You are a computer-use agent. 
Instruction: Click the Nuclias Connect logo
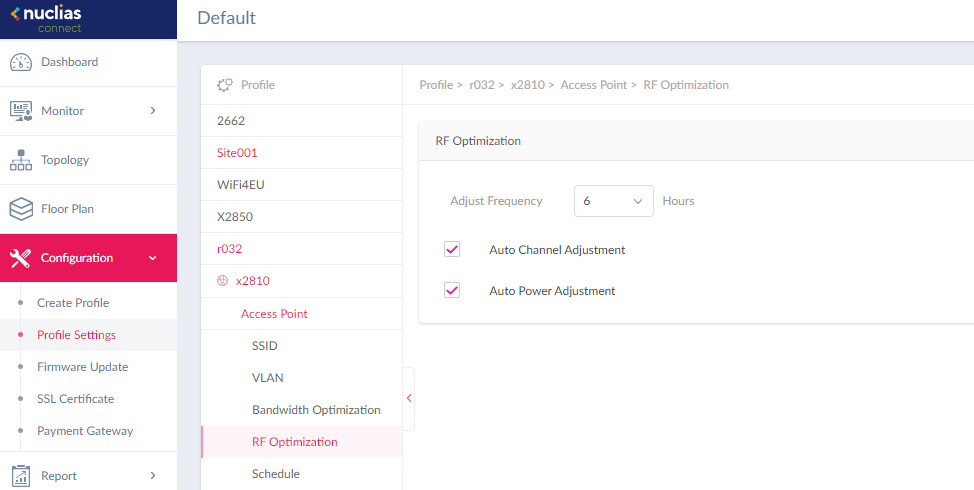click(47, 18)
